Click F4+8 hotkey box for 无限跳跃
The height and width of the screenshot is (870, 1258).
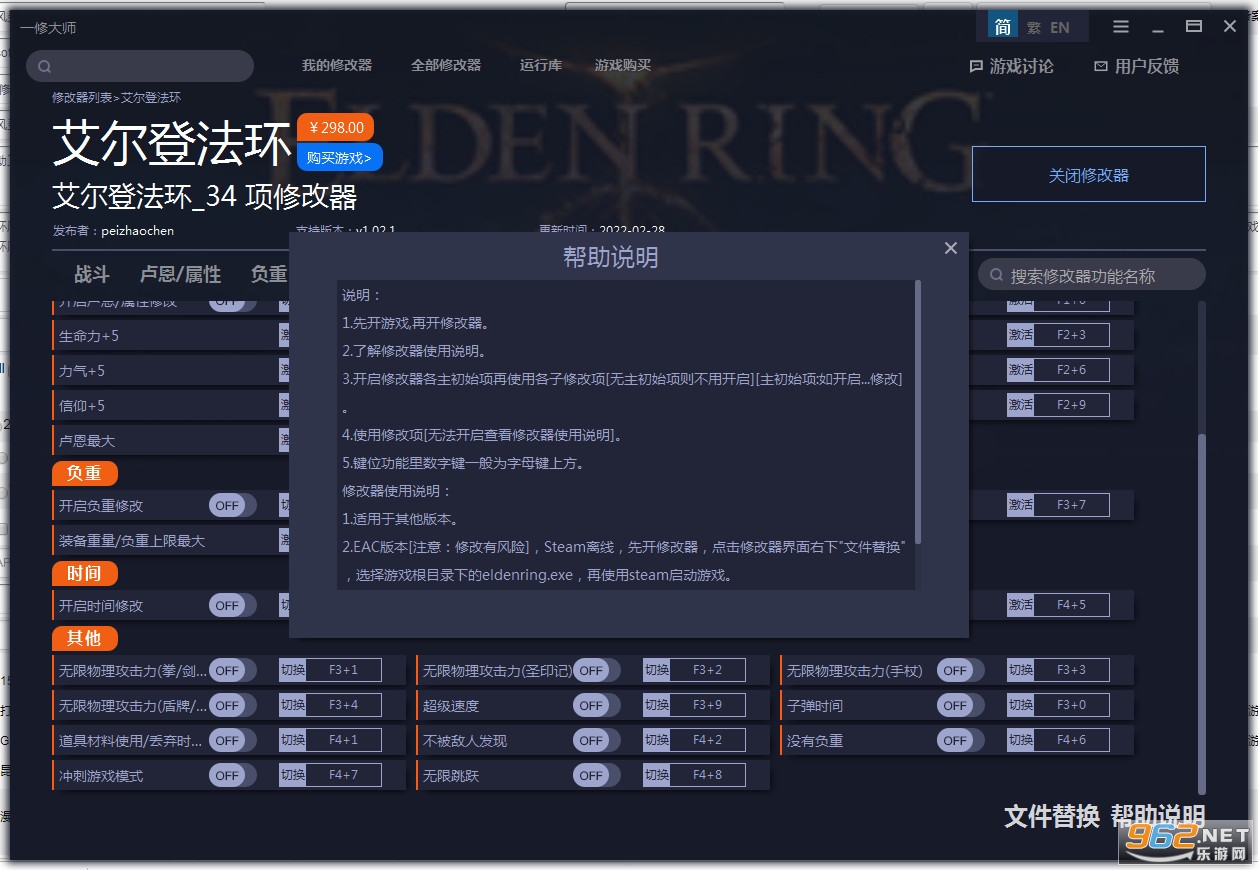point(707,775)
